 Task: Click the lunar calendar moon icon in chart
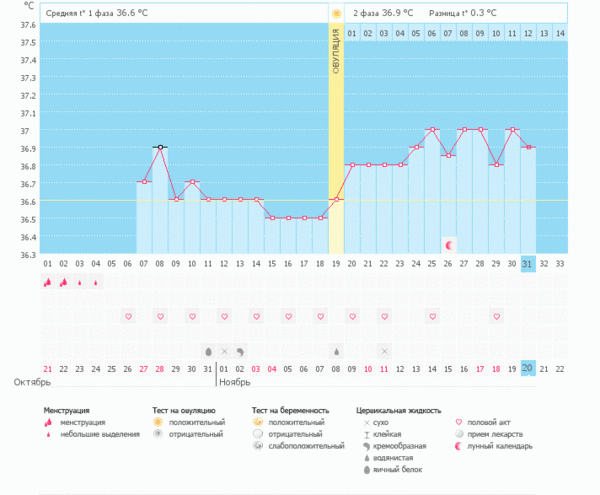tap(449, 245)
